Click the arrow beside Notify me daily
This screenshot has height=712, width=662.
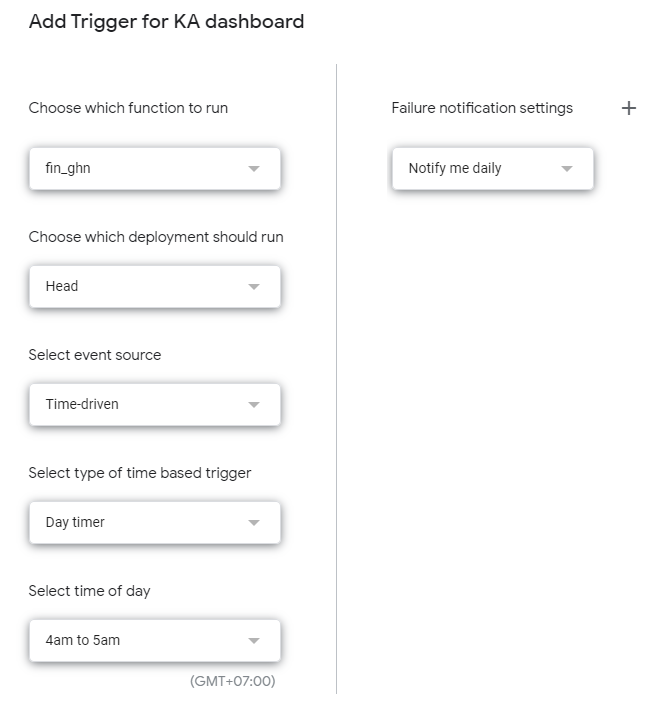point(567,169)
